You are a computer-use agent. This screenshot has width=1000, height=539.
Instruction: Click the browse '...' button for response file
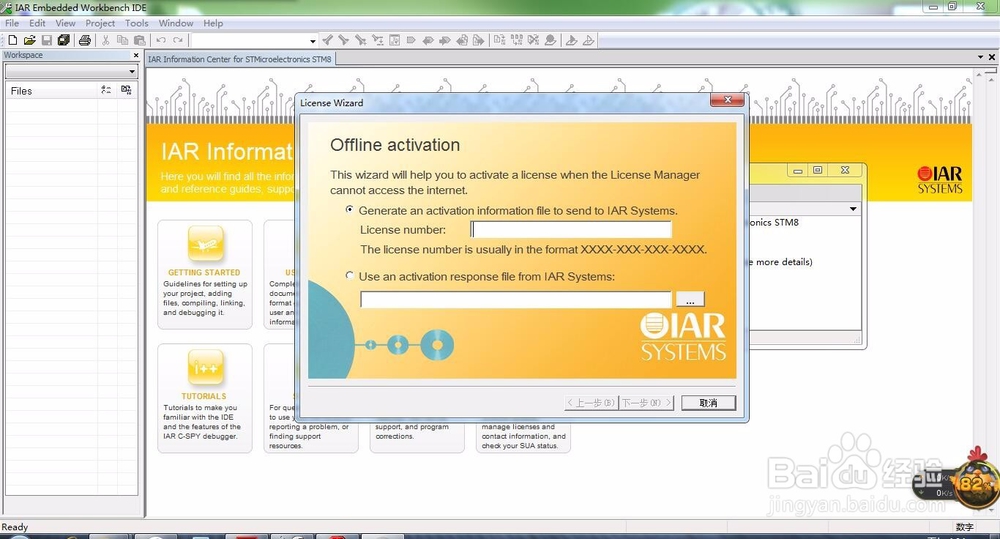(690, 299)
